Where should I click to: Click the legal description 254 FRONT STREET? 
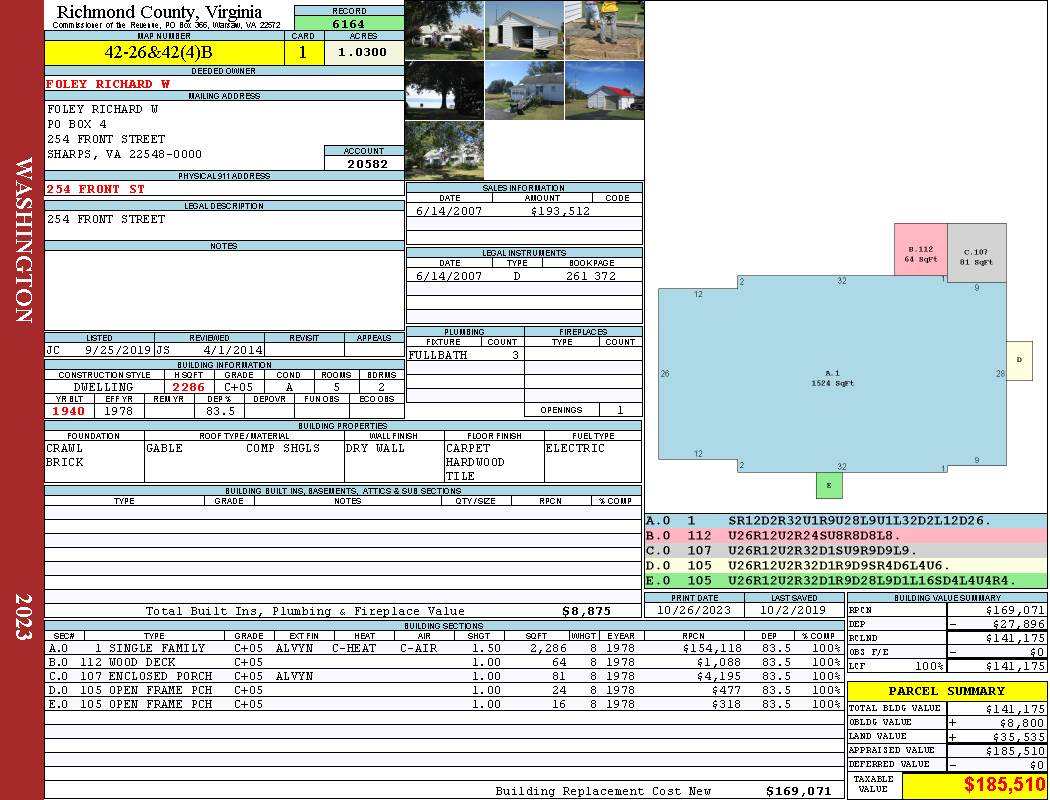click(x=106, y=219)
